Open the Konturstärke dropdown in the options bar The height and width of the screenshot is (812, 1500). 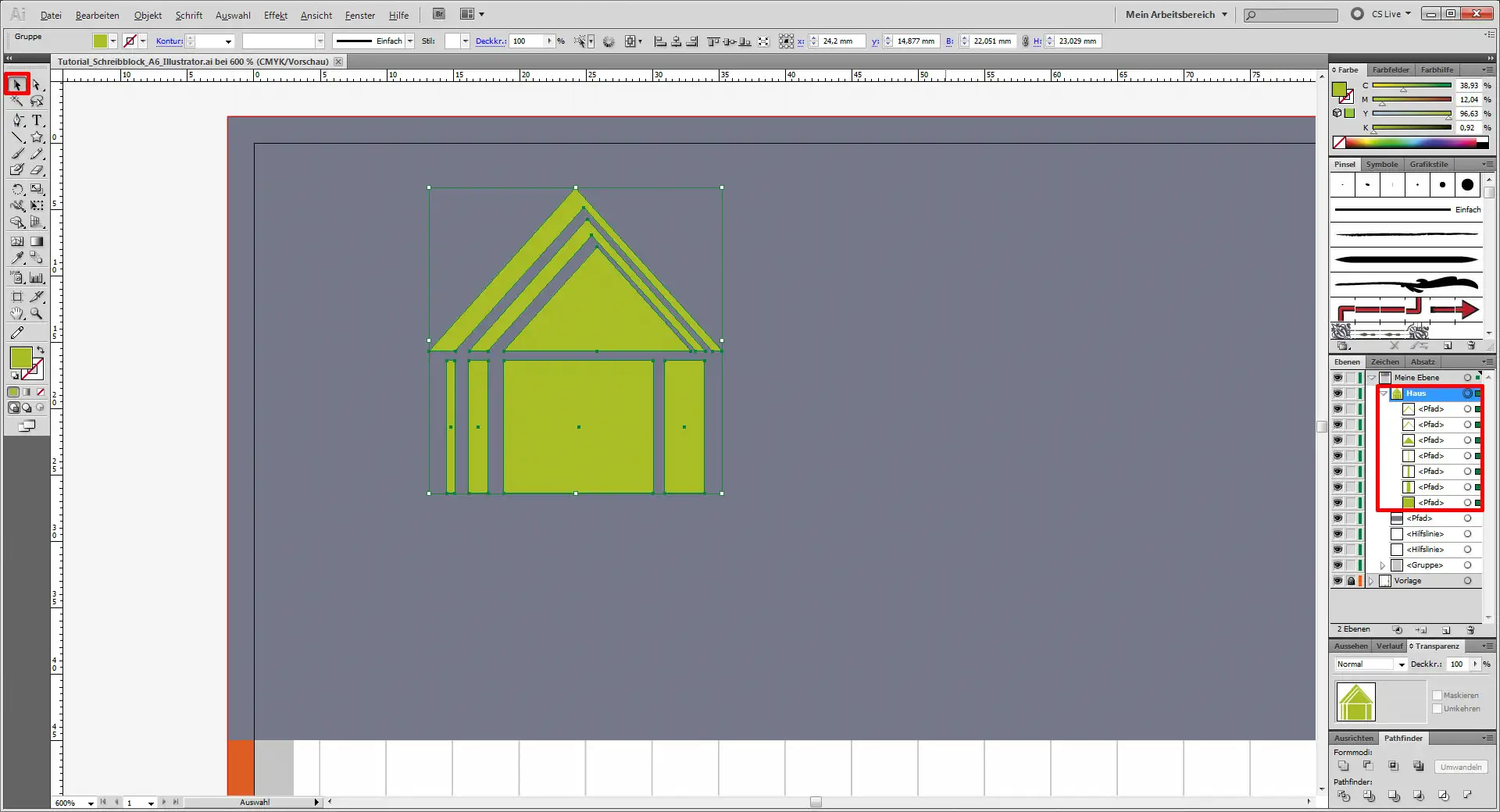coord(227,41)
